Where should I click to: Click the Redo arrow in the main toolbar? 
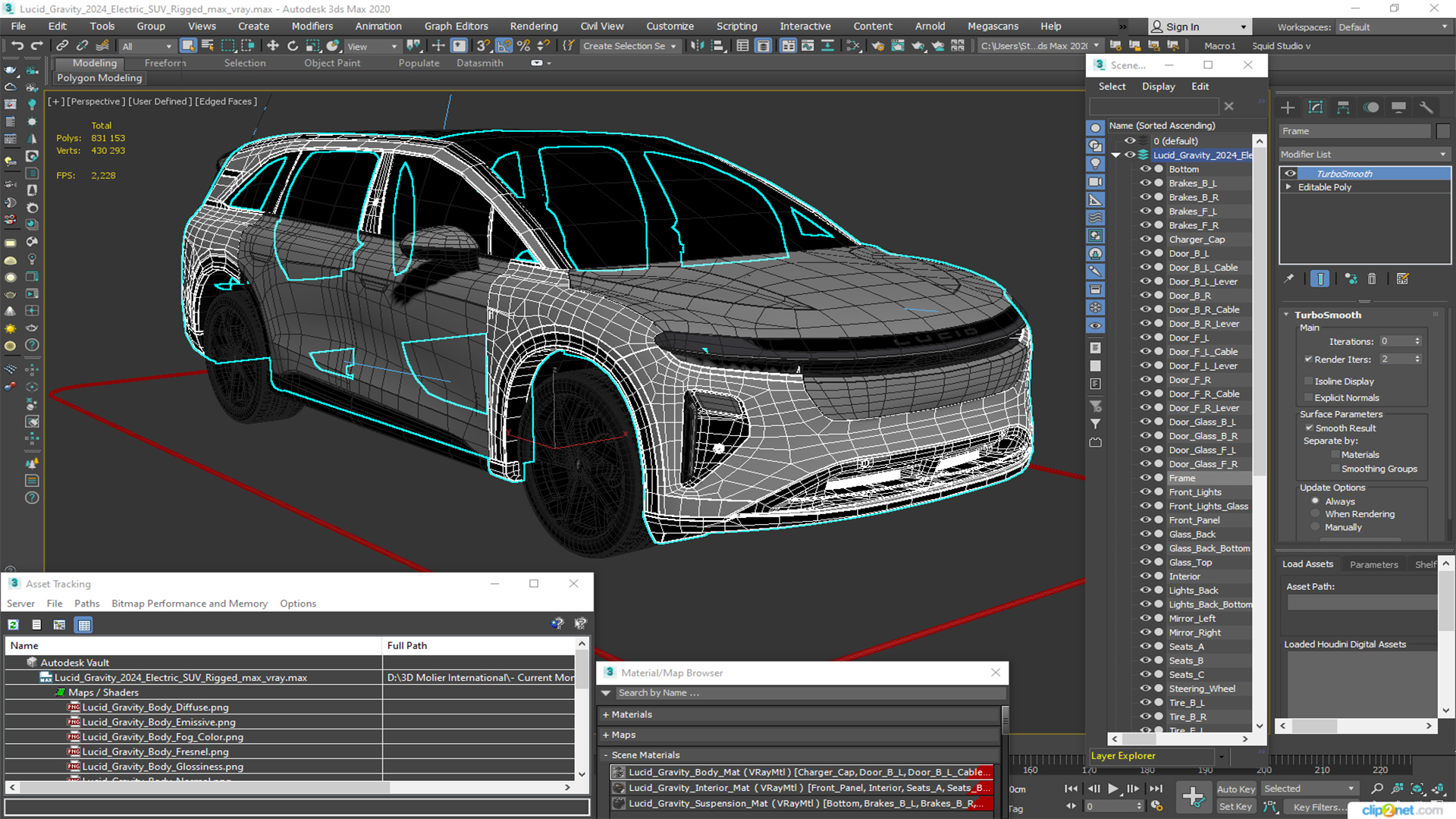[x=36, y=45]
